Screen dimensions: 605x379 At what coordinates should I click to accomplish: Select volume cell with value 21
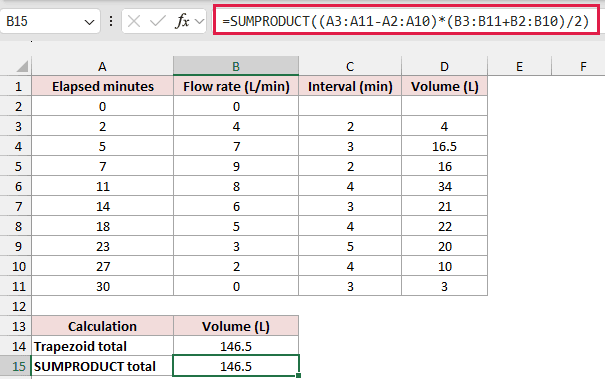(x=444, y=206)
